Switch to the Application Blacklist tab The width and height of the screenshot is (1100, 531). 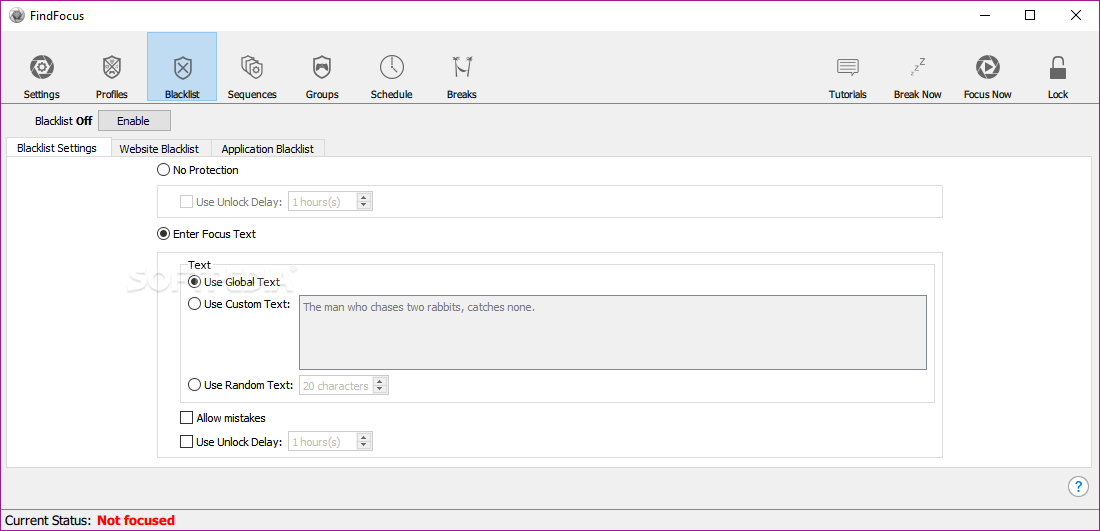point(267,149)
